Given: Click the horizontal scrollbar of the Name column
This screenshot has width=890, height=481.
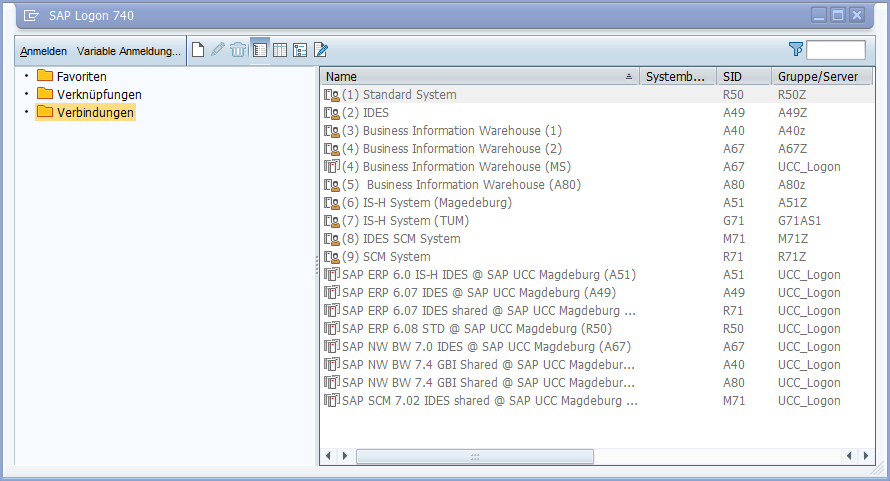Looking at the screenshot, I should 474,456.
